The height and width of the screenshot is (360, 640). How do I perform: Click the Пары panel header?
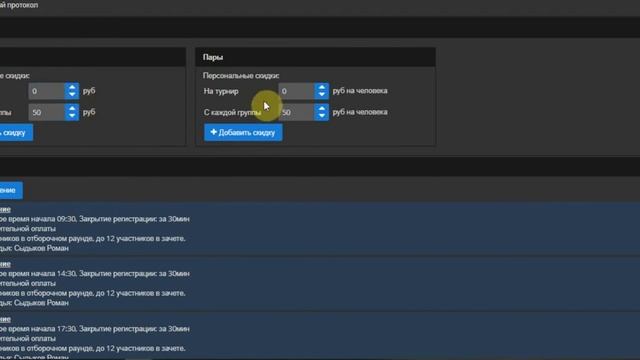tap(315, 57)
